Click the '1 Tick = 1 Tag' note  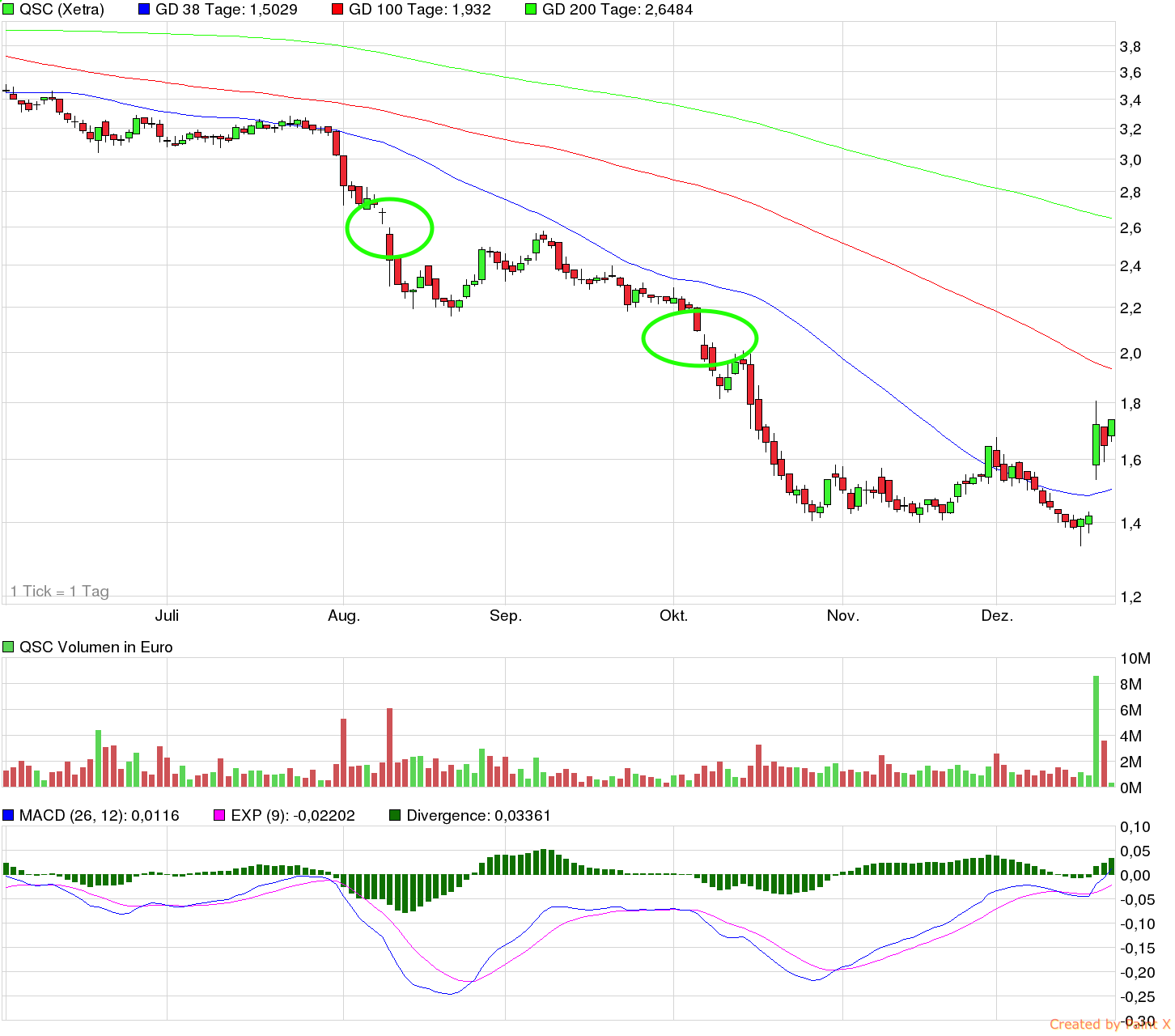tap(60, 592)
